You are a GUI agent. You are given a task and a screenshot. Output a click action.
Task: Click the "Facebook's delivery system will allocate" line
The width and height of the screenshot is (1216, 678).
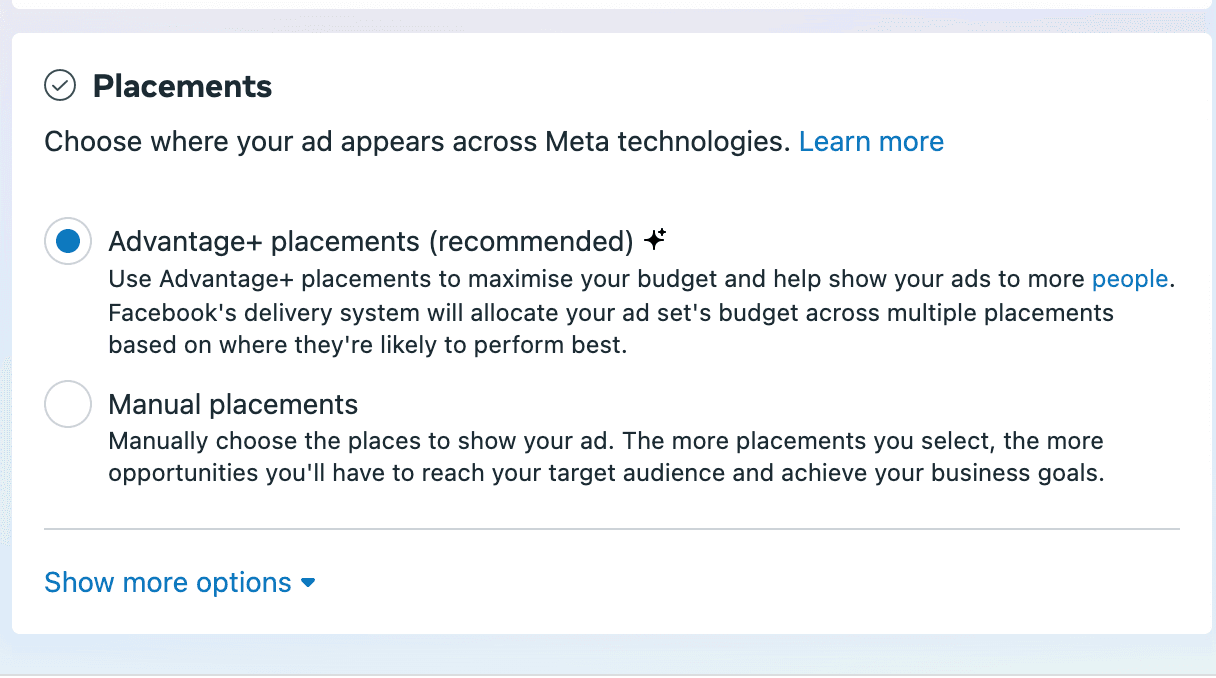click(x=400, y=313)
